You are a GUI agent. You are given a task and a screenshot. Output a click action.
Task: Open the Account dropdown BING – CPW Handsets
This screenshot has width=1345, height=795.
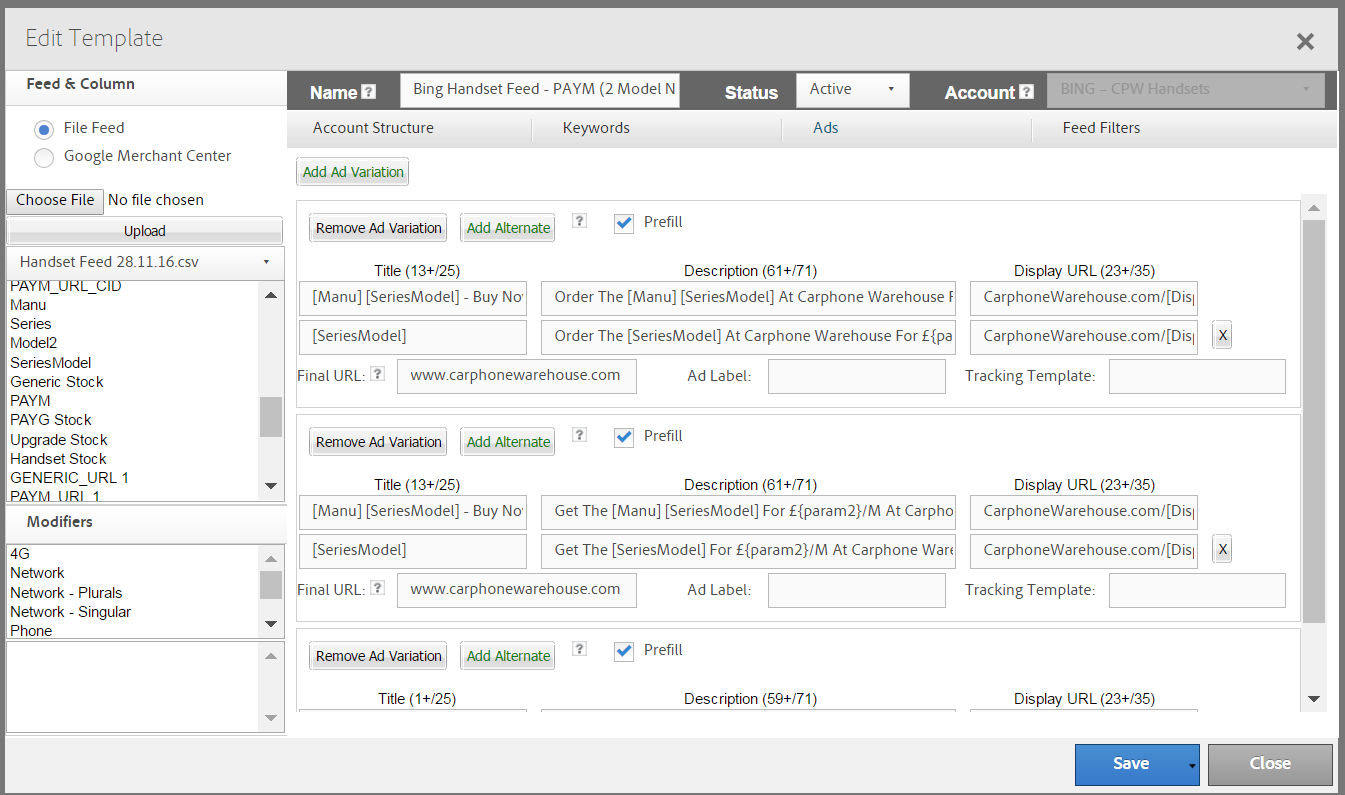click(x=1186, y=90)
